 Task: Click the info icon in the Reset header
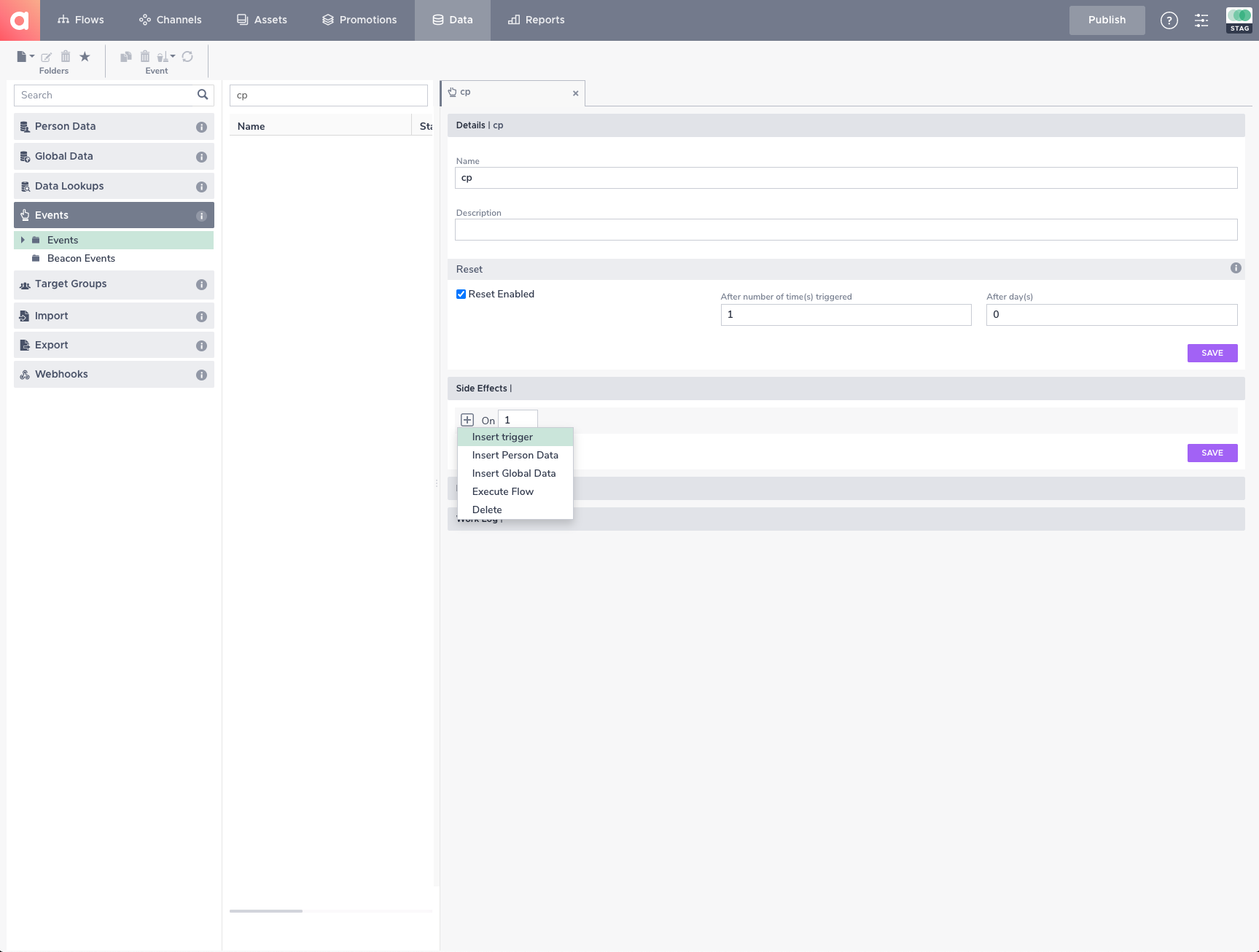click(1236, 268)
